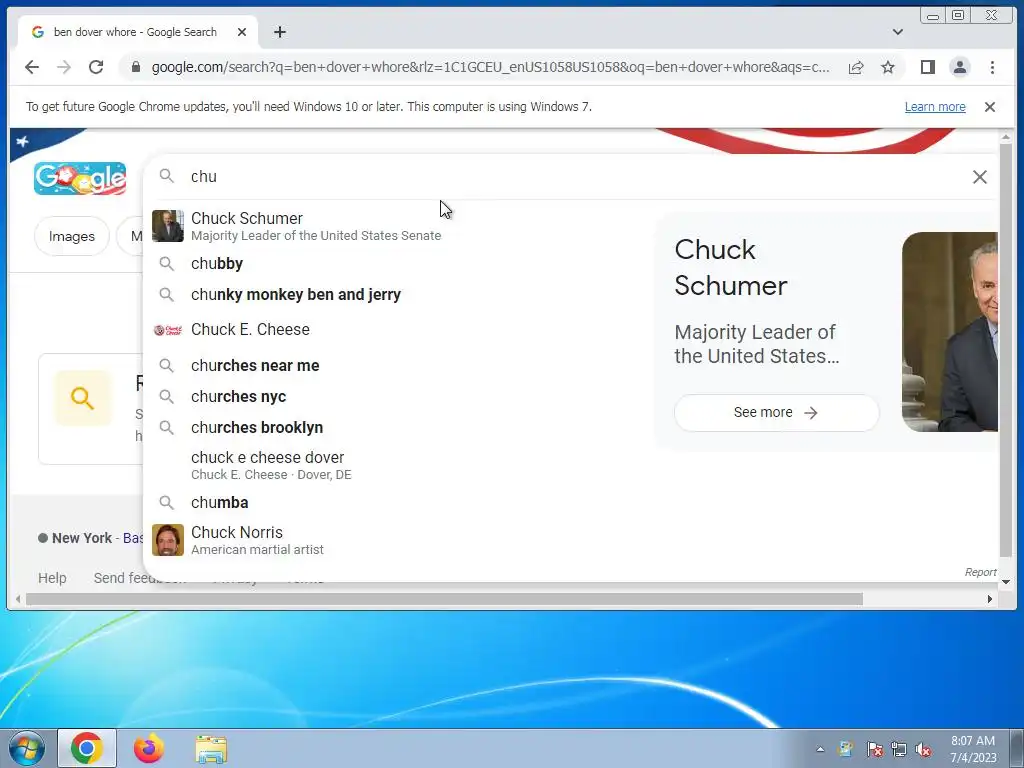Open Action Center flag tray icon

874,750
